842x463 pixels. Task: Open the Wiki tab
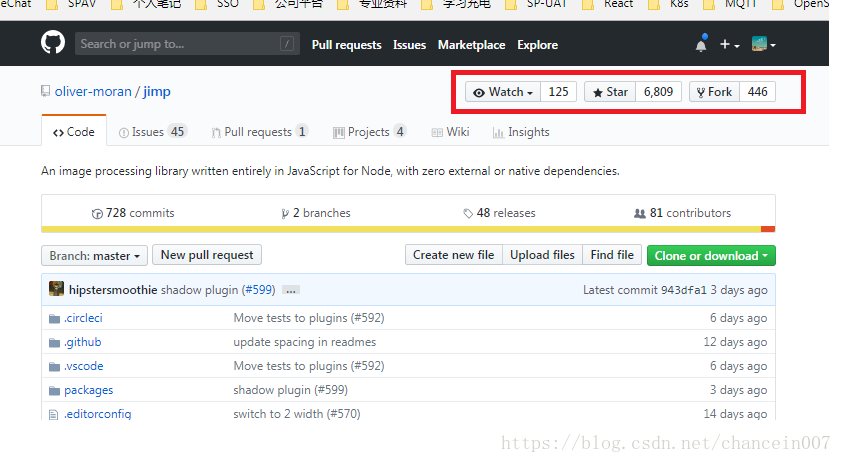[x=451, y=132]
